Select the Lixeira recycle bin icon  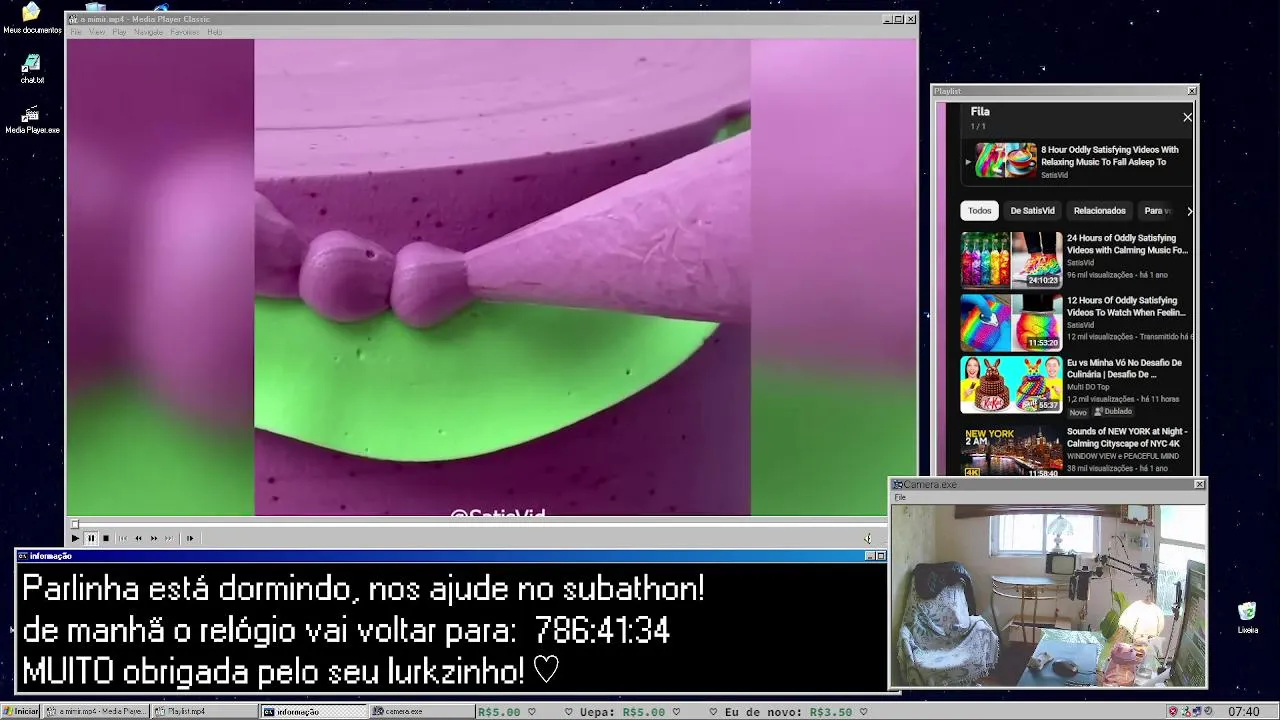point(1247,617)
